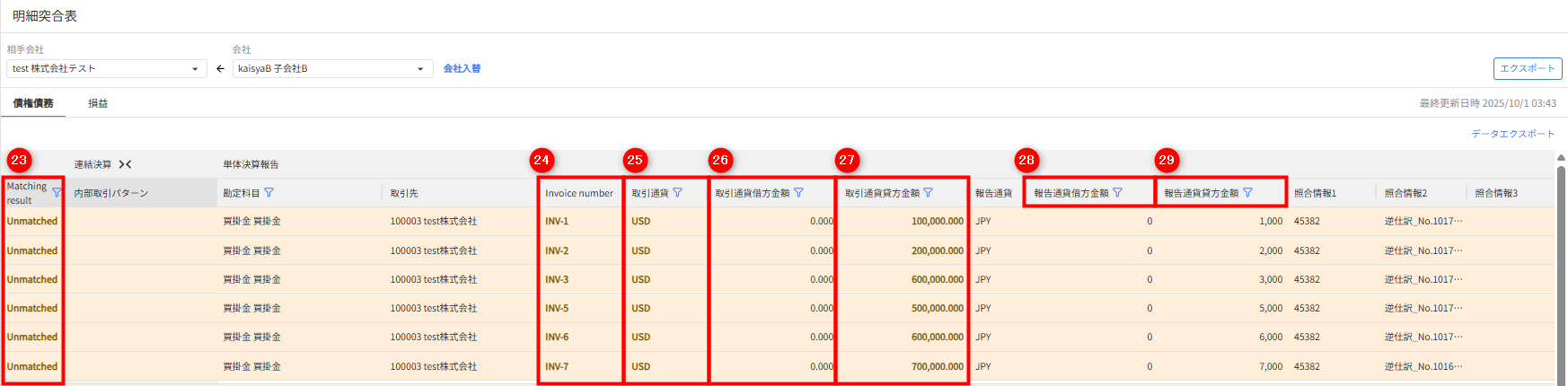Click the データエクスポート link
The width and height of the screenshot is (1568, 386).
tap(1512, 134)
